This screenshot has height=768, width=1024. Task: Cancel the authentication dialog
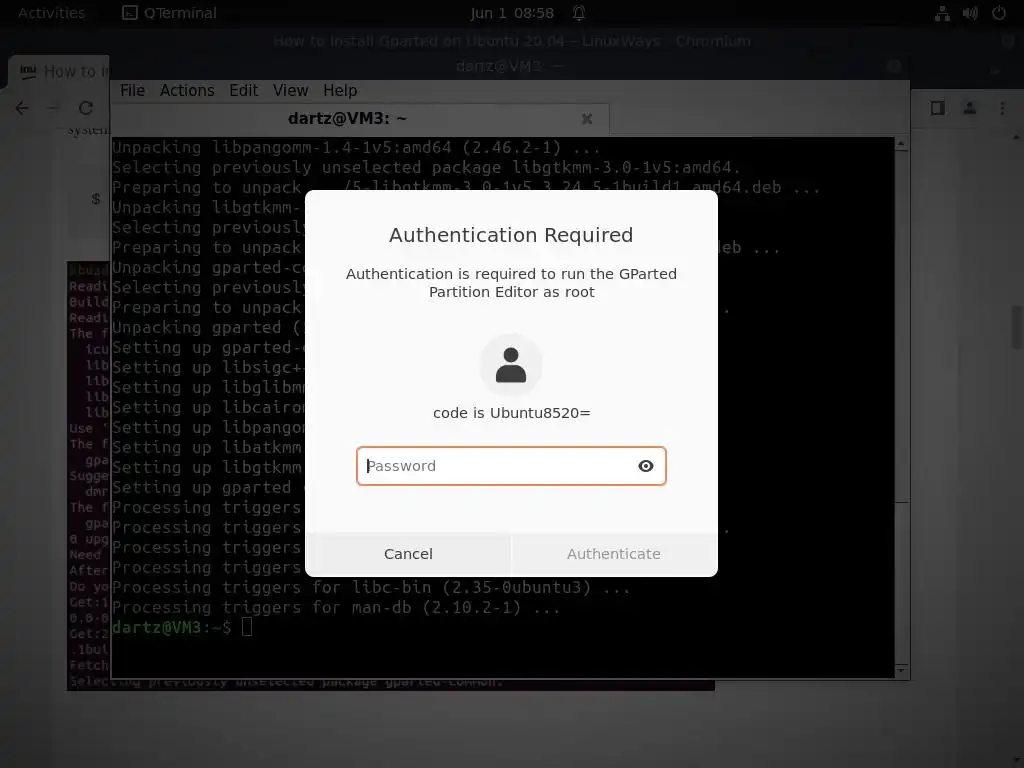[408, 554]
